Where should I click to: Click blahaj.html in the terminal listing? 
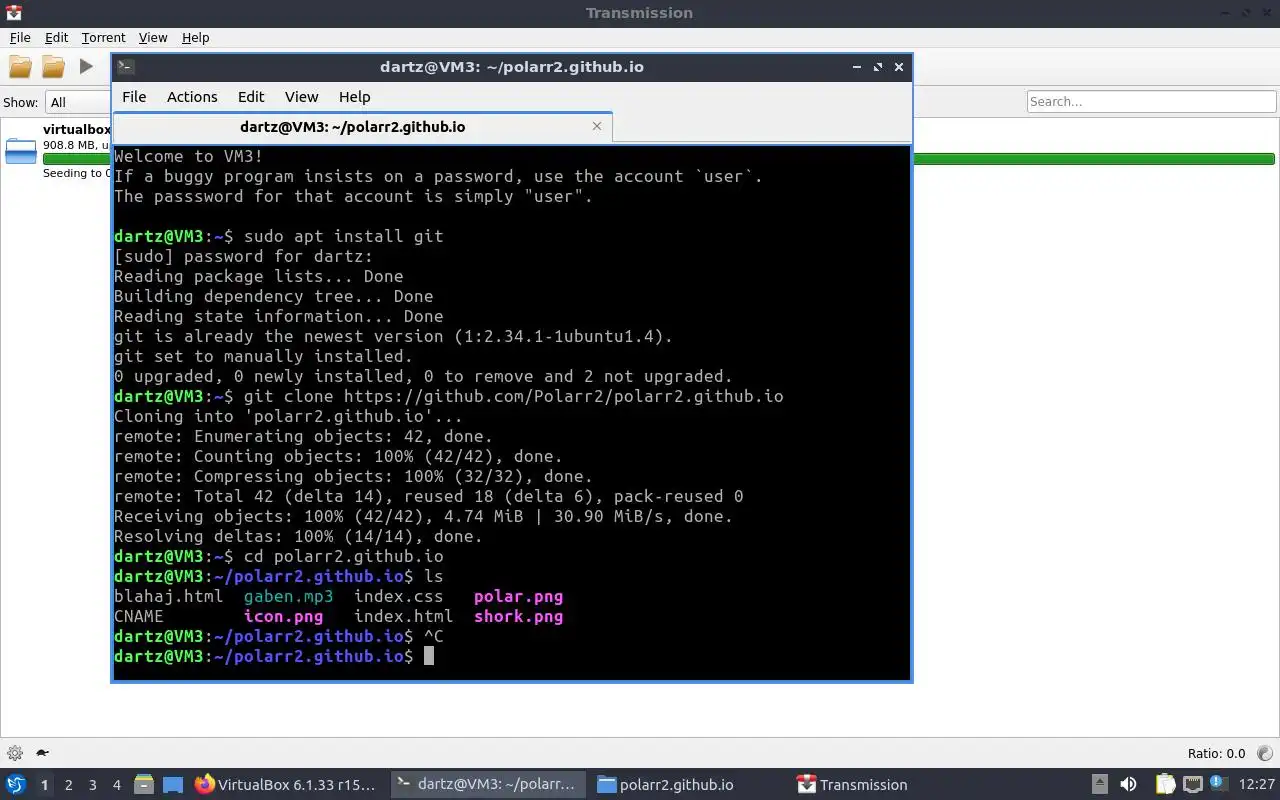[x=168, y=596]
